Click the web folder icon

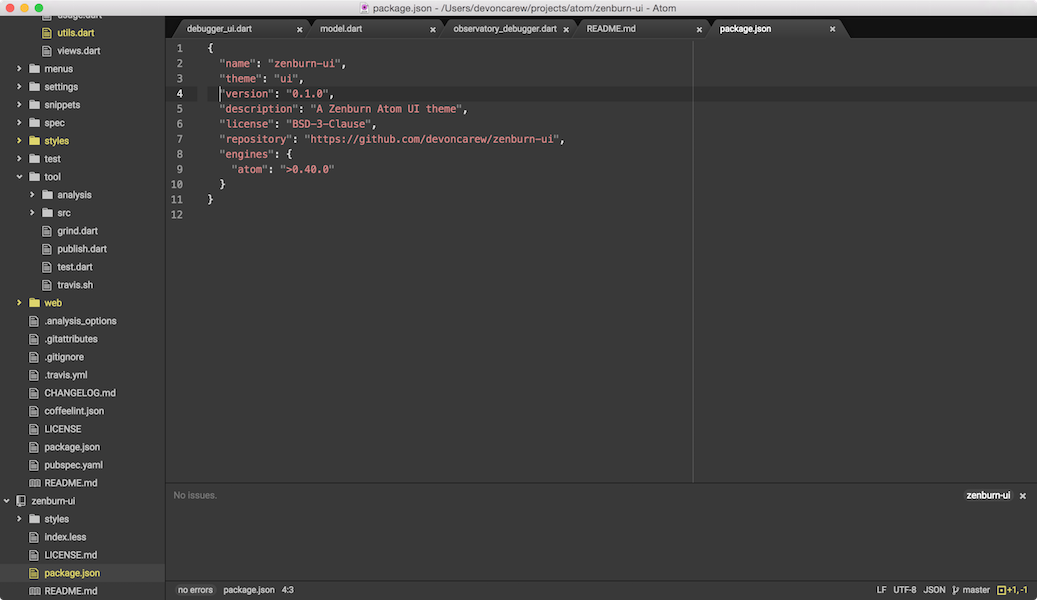tap(34, 302)
